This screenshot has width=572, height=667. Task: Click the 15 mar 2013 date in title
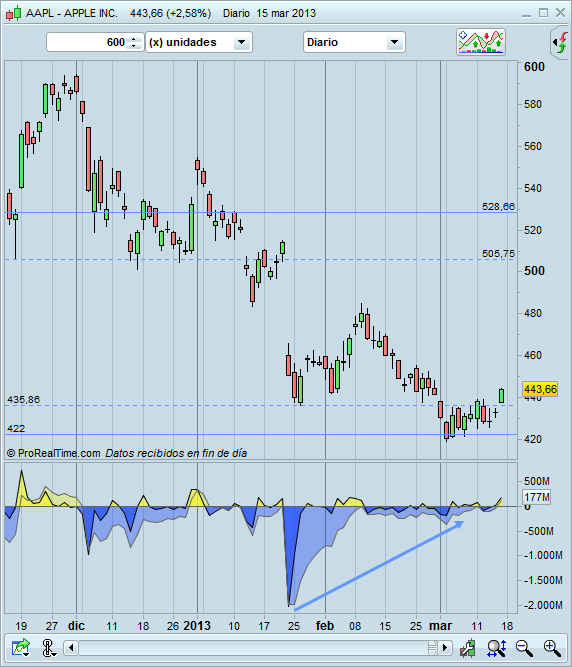click(x=286, y=13)
